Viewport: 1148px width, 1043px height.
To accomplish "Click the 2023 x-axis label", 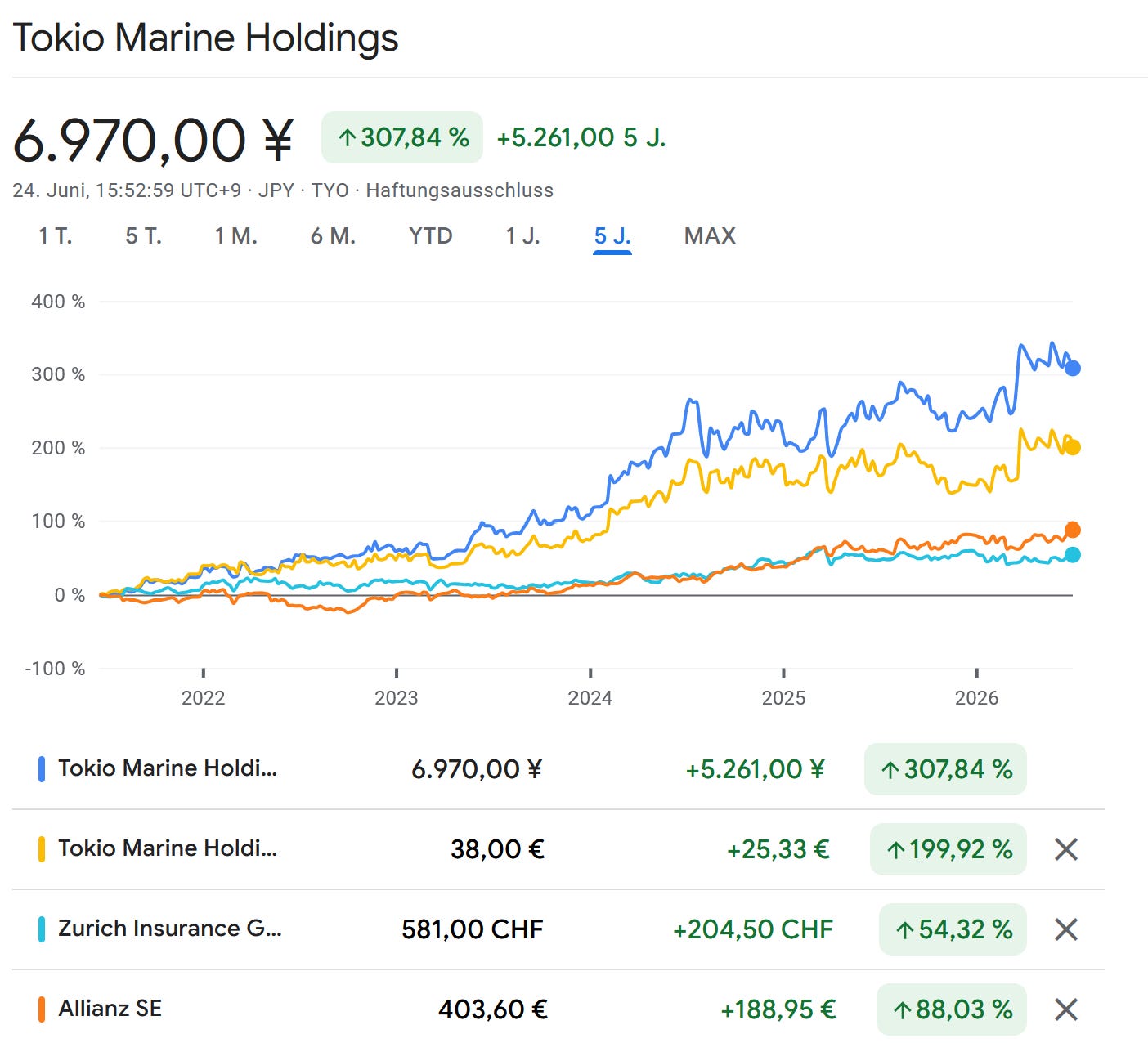I will [397, 698].
